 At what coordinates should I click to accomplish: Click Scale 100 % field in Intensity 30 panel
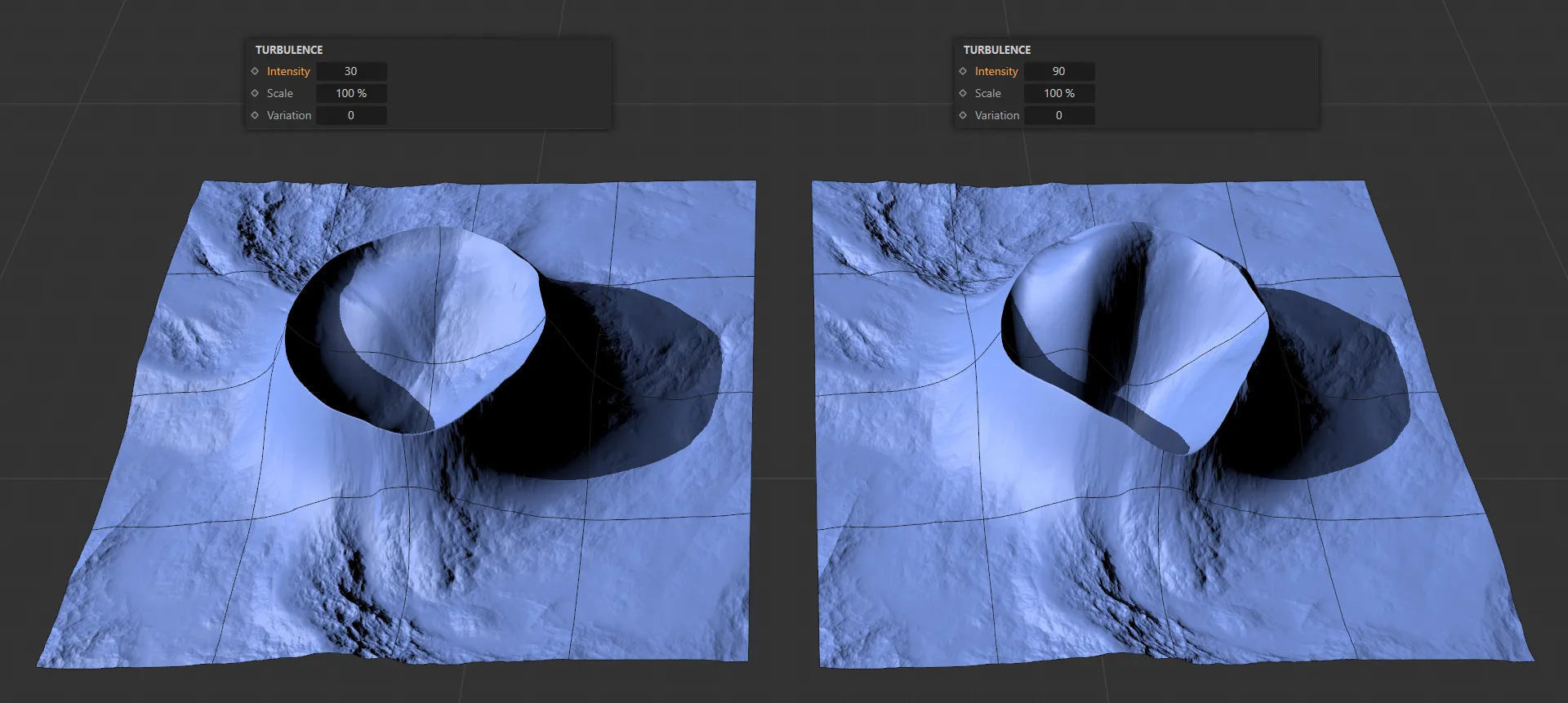coord(351,94)
